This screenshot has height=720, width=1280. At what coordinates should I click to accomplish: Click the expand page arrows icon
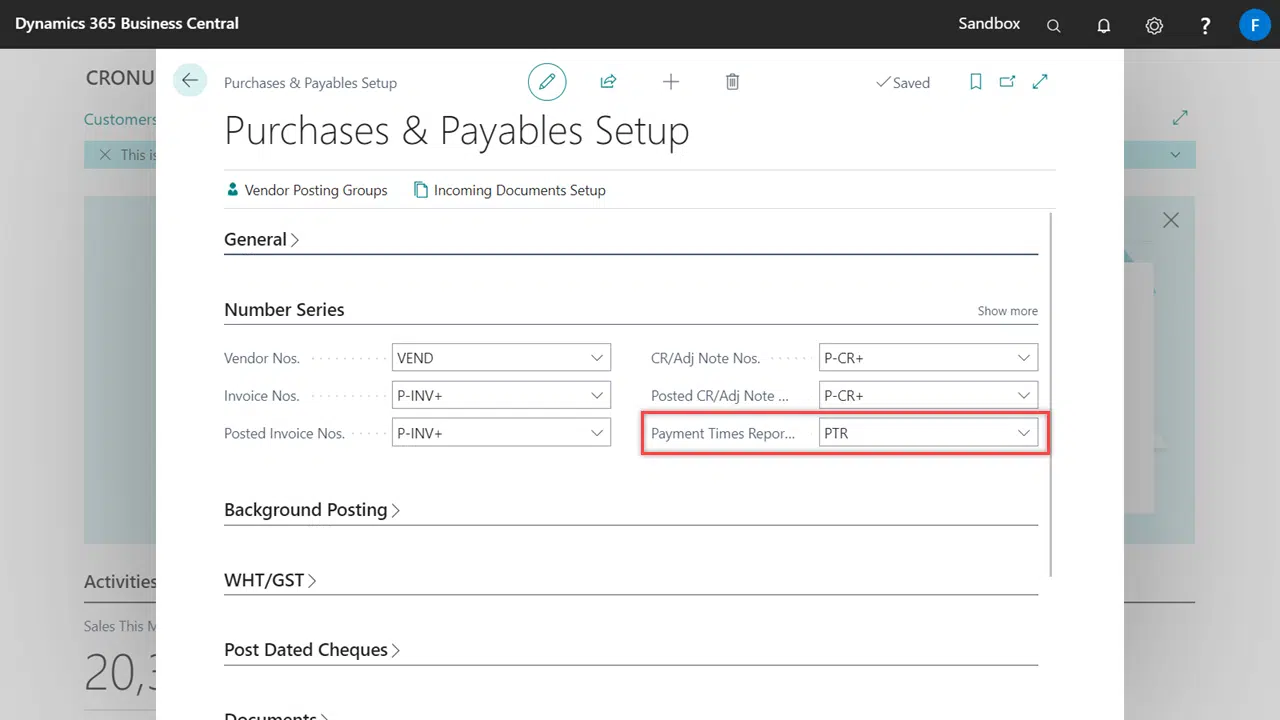tap(1040, 82)
